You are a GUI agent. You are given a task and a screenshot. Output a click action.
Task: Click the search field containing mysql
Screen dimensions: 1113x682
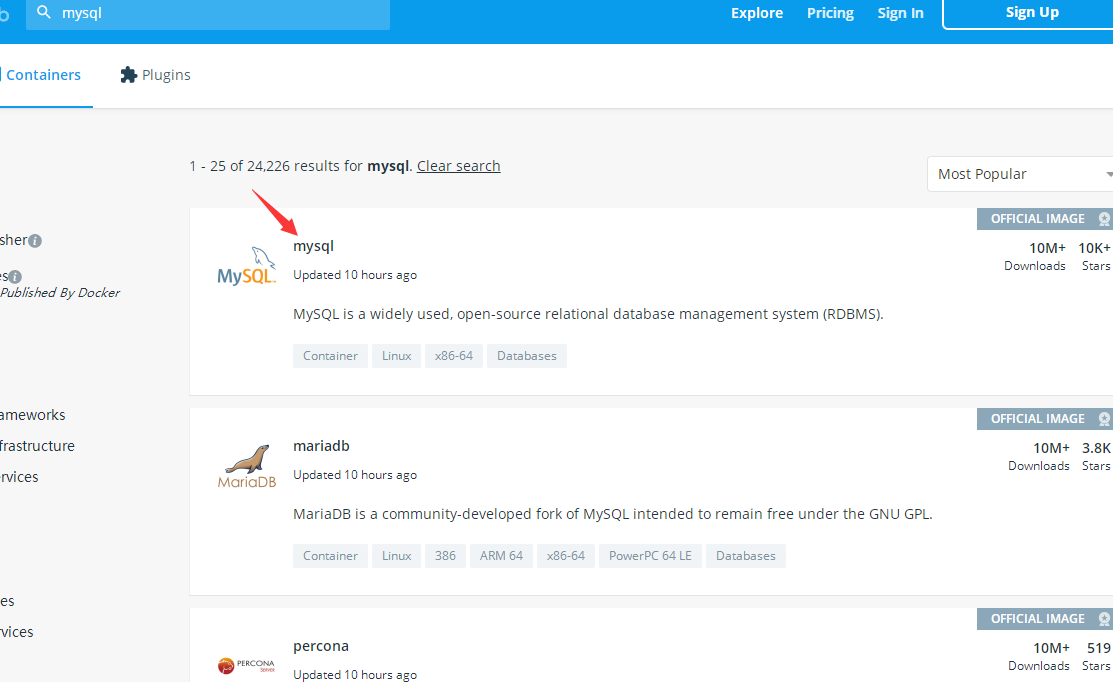[x=208, y=13]
